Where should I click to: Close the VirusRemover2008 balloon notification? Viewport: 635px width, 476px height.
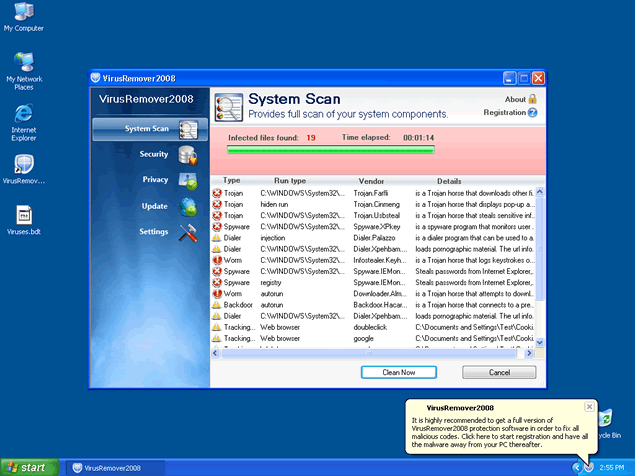tap(589, 407)
